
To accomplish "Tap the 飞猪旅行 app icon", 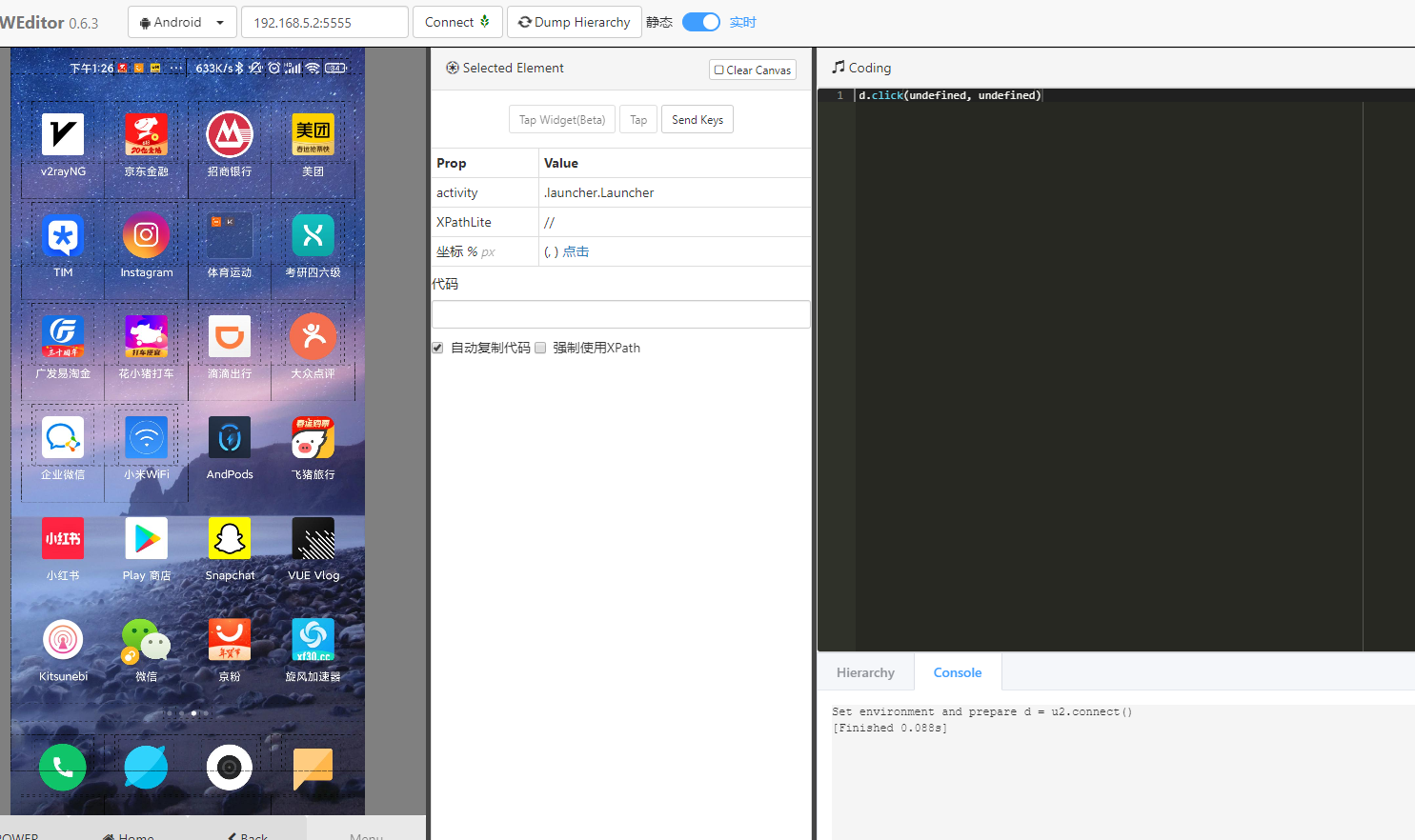I will (x=313, y=437).
